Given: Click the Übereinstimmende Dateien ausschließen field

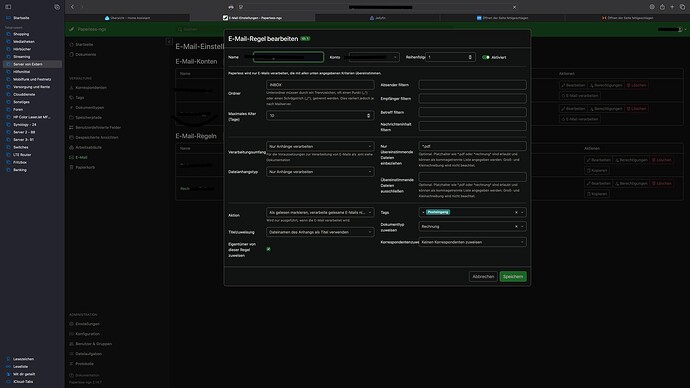Looking at the screenshot, I should 472,177.
